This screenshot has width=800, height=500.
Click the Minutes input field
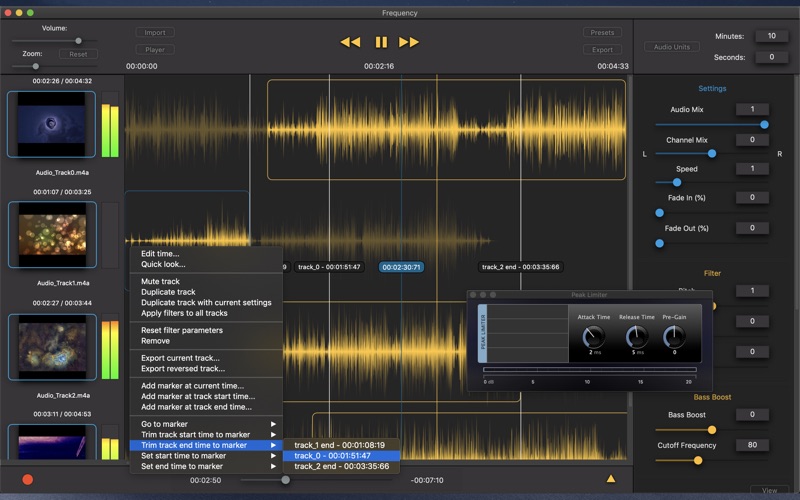[771, 36]
